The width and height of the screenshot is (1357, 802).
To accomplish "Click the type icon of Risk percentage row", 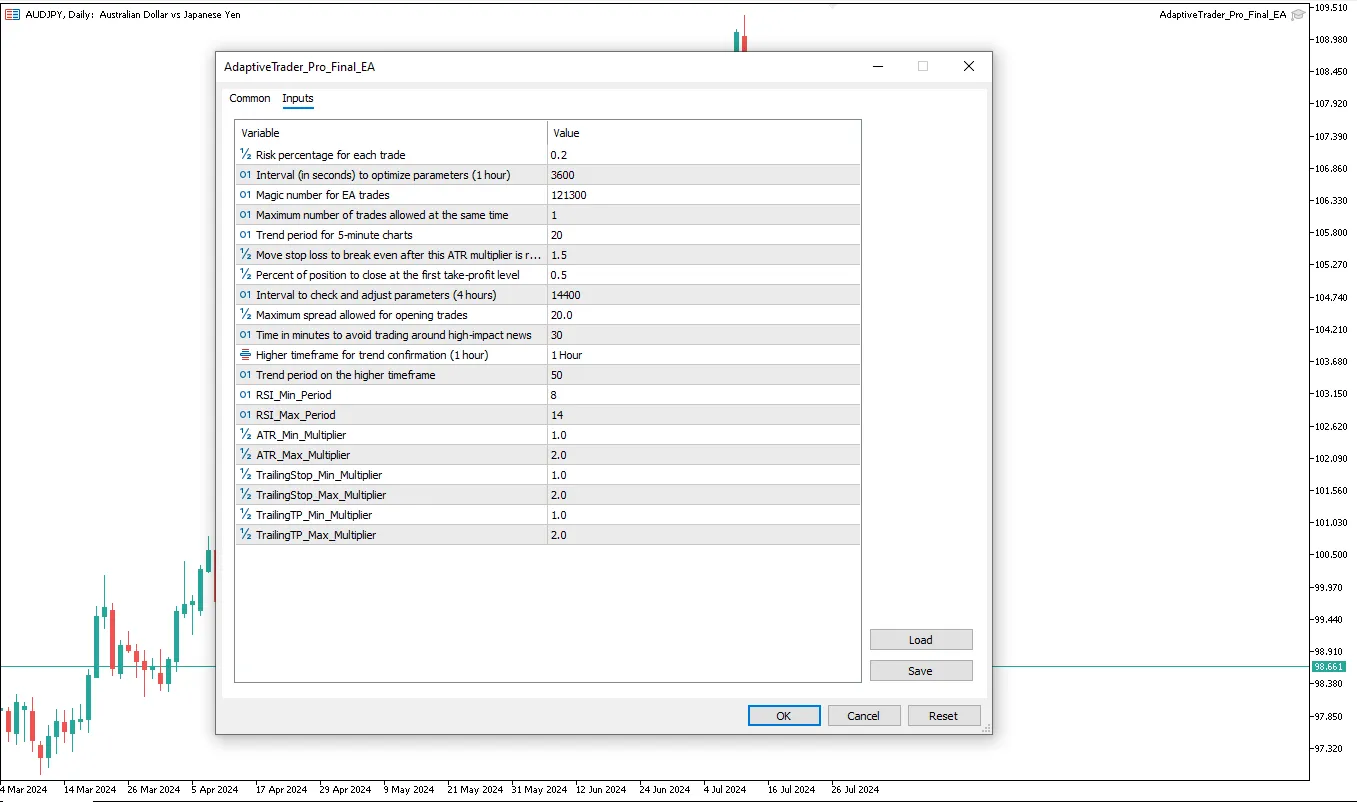I will tap(246, 155).
